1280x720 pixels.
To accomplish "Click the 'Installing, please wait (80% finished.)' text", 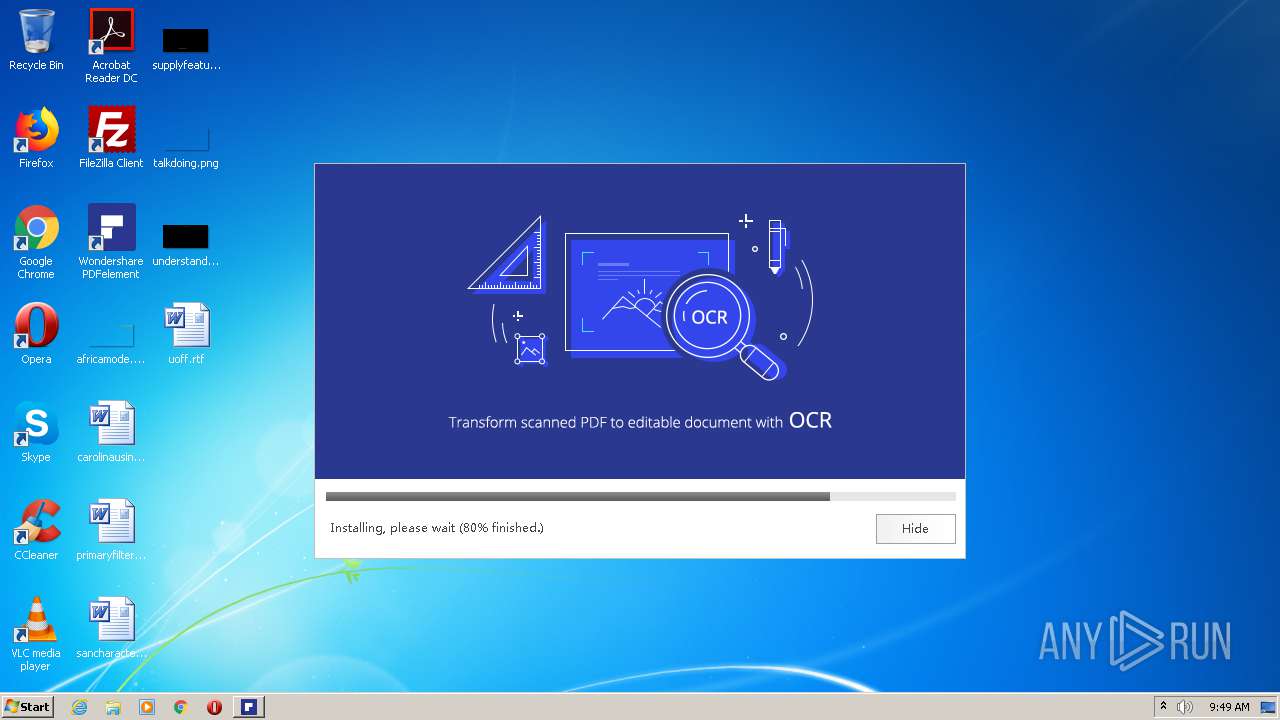I will pos(437,528).
